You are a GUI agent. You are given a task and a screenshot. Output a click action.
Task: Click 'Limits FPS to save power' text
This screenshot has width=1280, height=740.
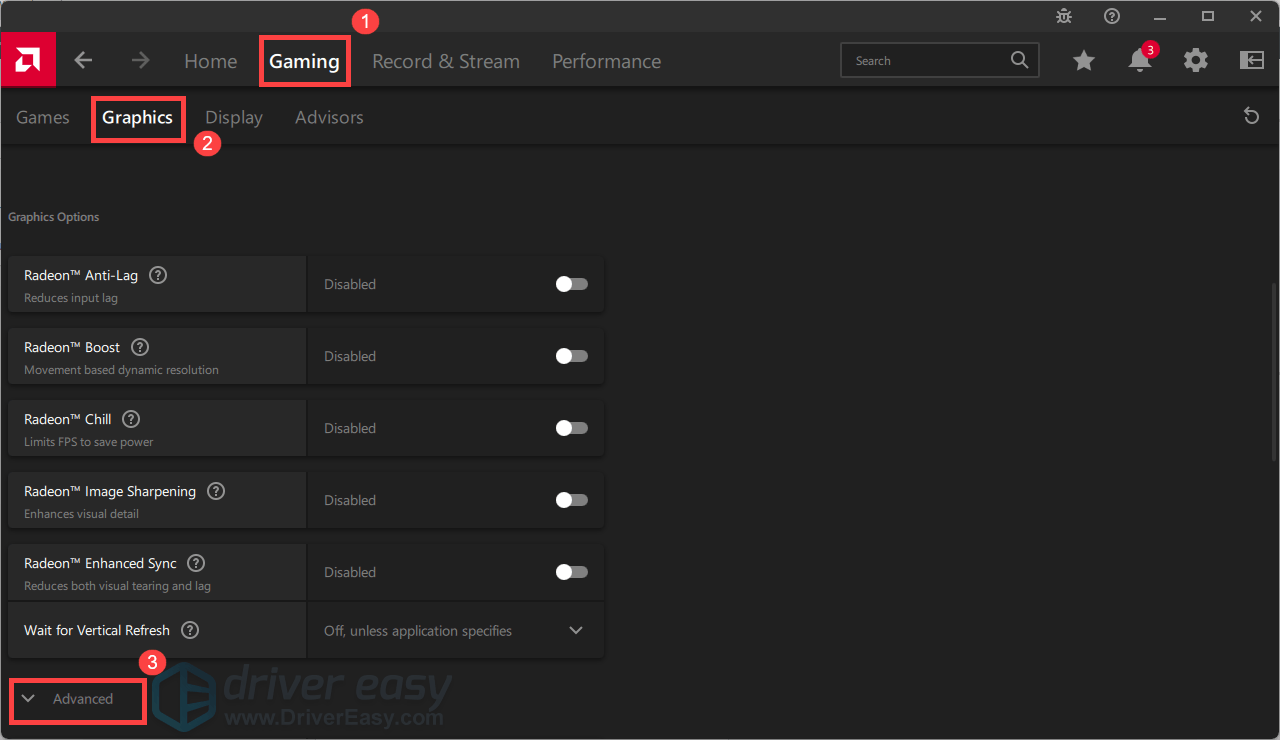(x=89, y=442)
